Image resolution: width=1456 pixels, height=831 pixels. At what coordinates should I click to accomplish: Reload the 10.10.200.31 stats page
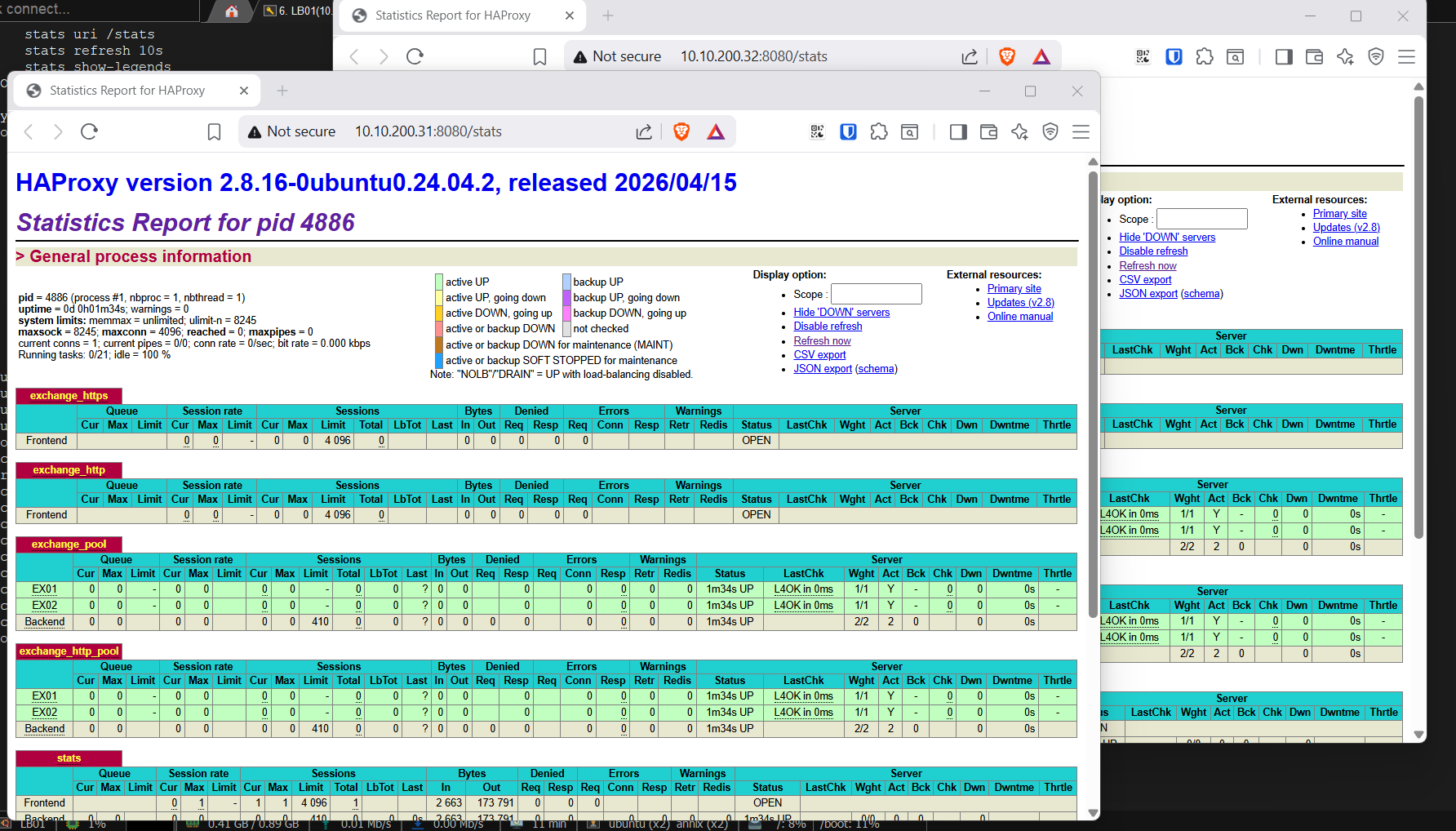89,131
